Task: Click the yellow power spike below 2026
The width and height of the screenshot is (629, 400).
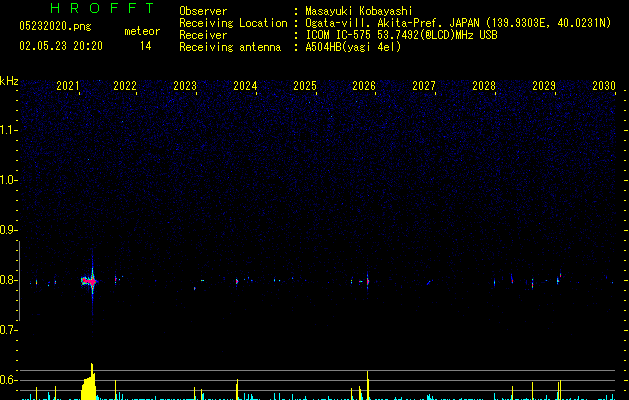Action: [x=367, y=385]
